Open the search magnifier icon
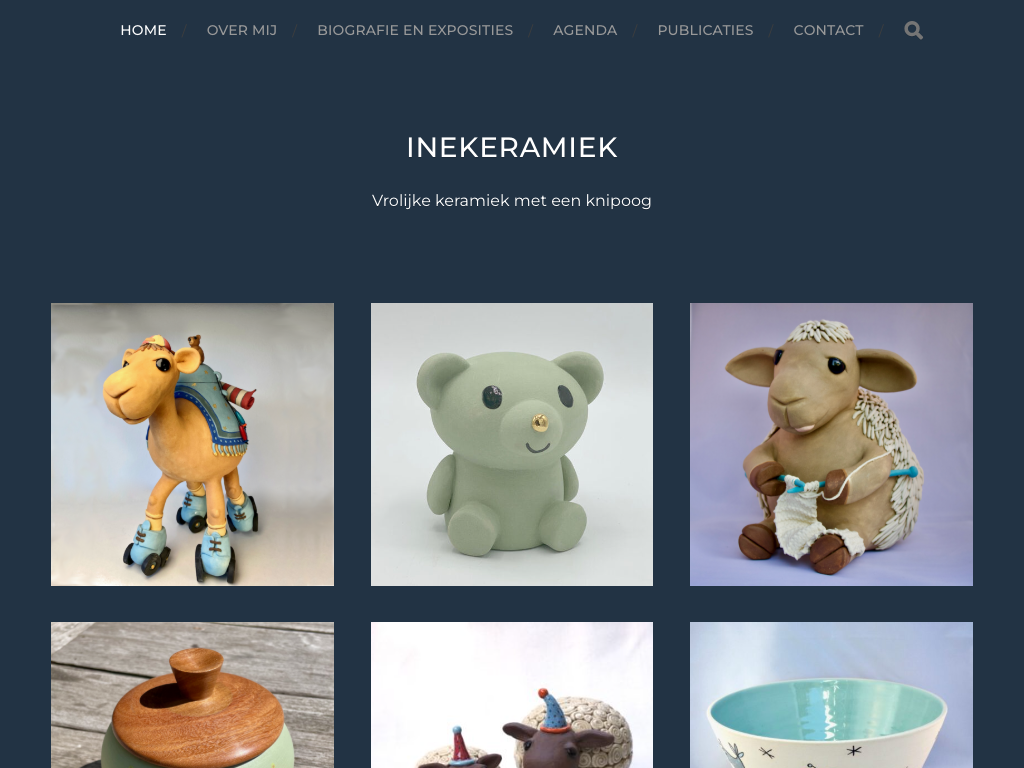 [x=913, y=30]
